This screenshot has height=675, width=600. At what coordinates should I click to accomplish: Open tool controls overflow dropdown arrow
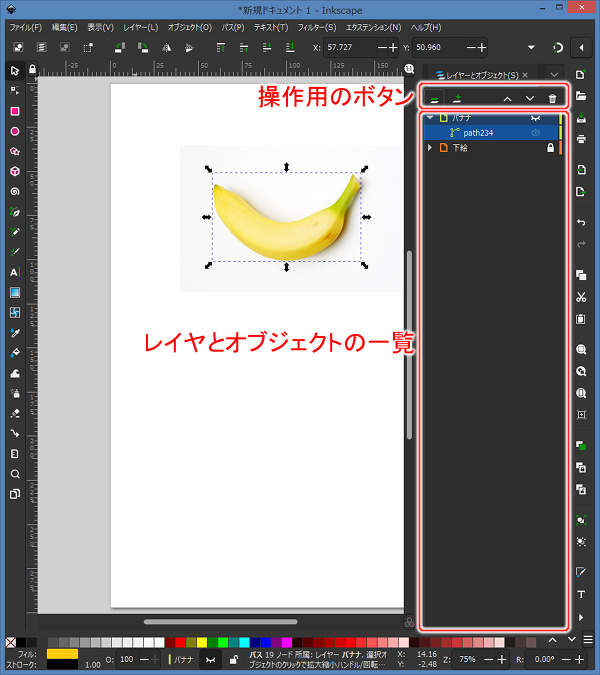coord(531,47)
